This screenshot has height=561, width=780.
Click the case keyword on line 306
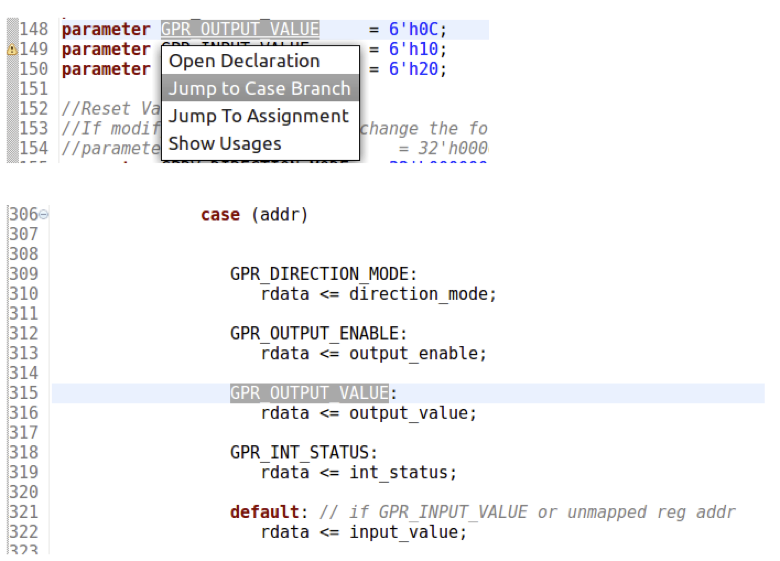click(220, 215)
